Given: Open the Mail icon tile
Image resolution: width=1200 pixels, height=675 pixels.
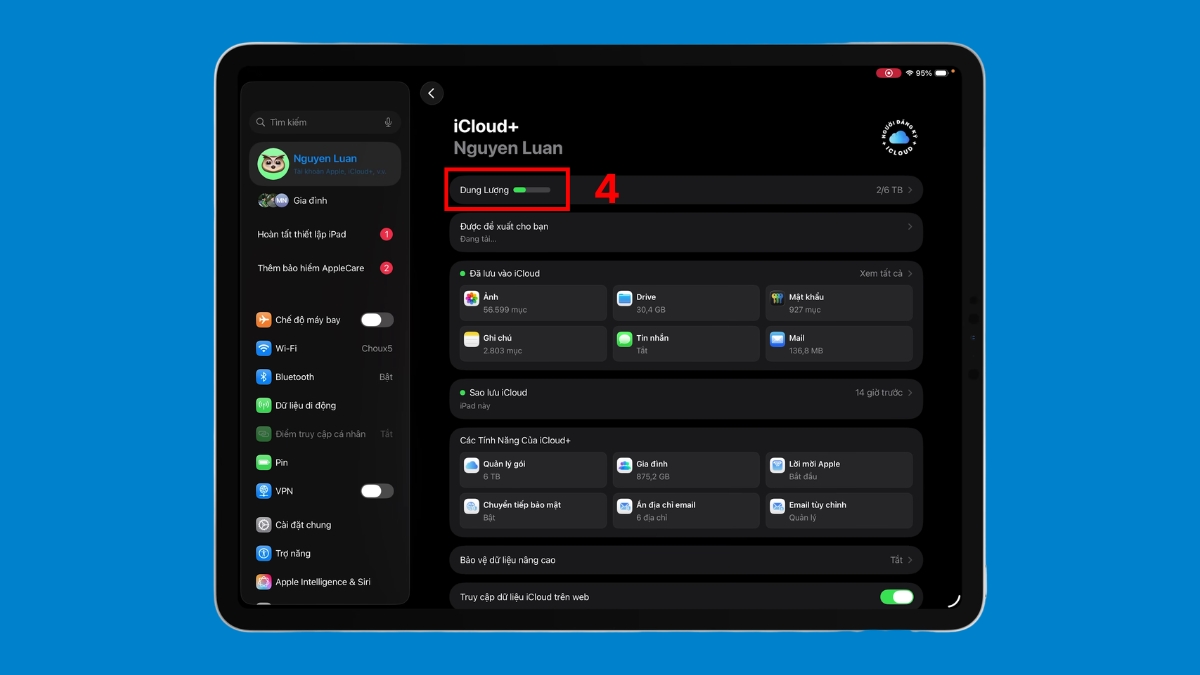Looking at the screenshot, I should [x=839, y=344].
